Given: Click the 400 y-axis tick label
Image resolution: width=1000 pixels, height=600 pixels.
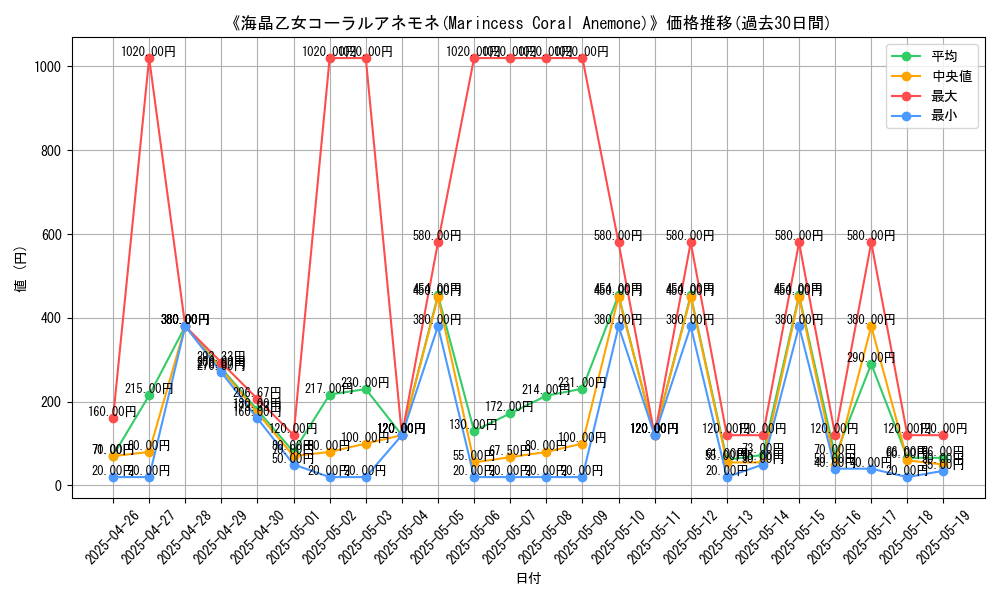Looking at the screenshot, I should point(51,319).
